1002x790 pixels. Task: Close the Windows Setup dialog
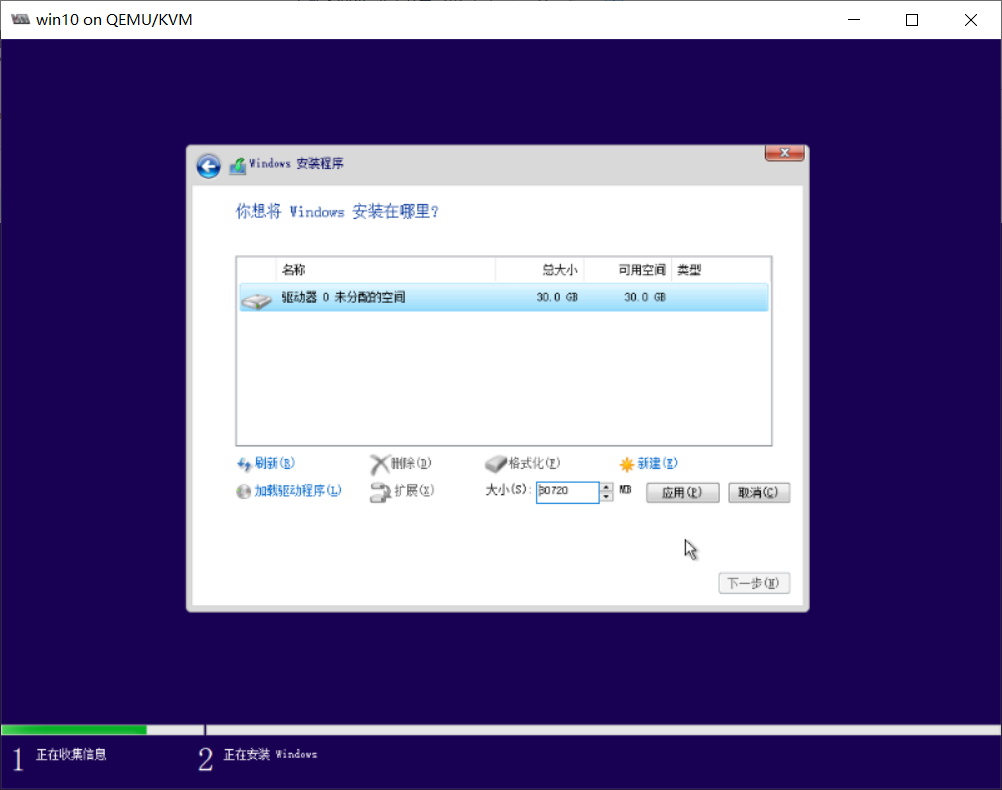(784, 153)
